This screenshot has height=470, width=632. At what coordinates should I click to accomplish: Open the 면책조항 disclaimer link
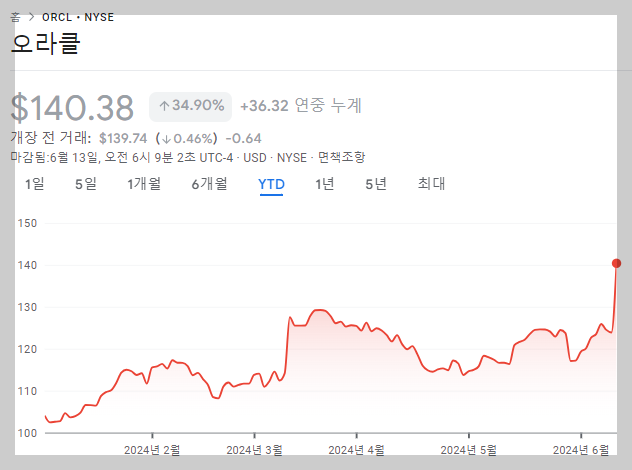341,157
